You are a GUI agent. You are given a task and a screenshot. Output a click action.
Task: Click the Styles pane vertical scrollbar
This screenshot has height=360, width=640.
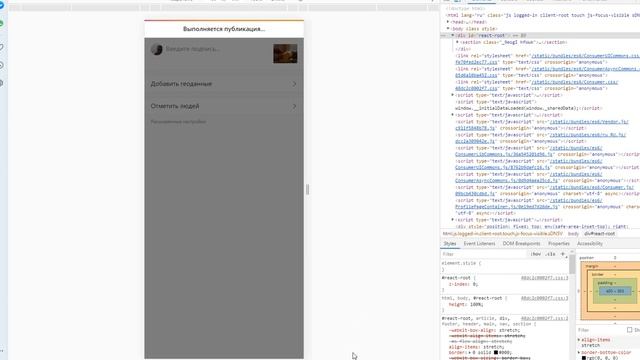click(x=572, y=265)
